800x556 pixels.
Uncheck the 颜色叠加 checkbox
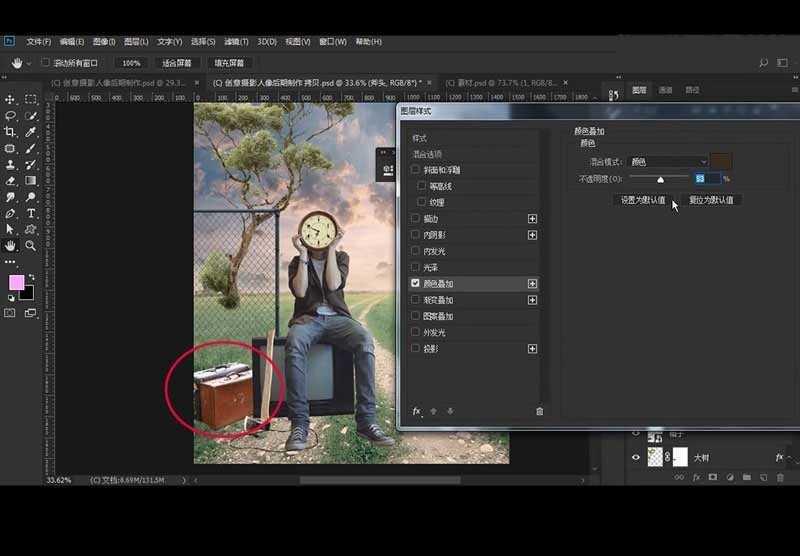tap(416, 284)
